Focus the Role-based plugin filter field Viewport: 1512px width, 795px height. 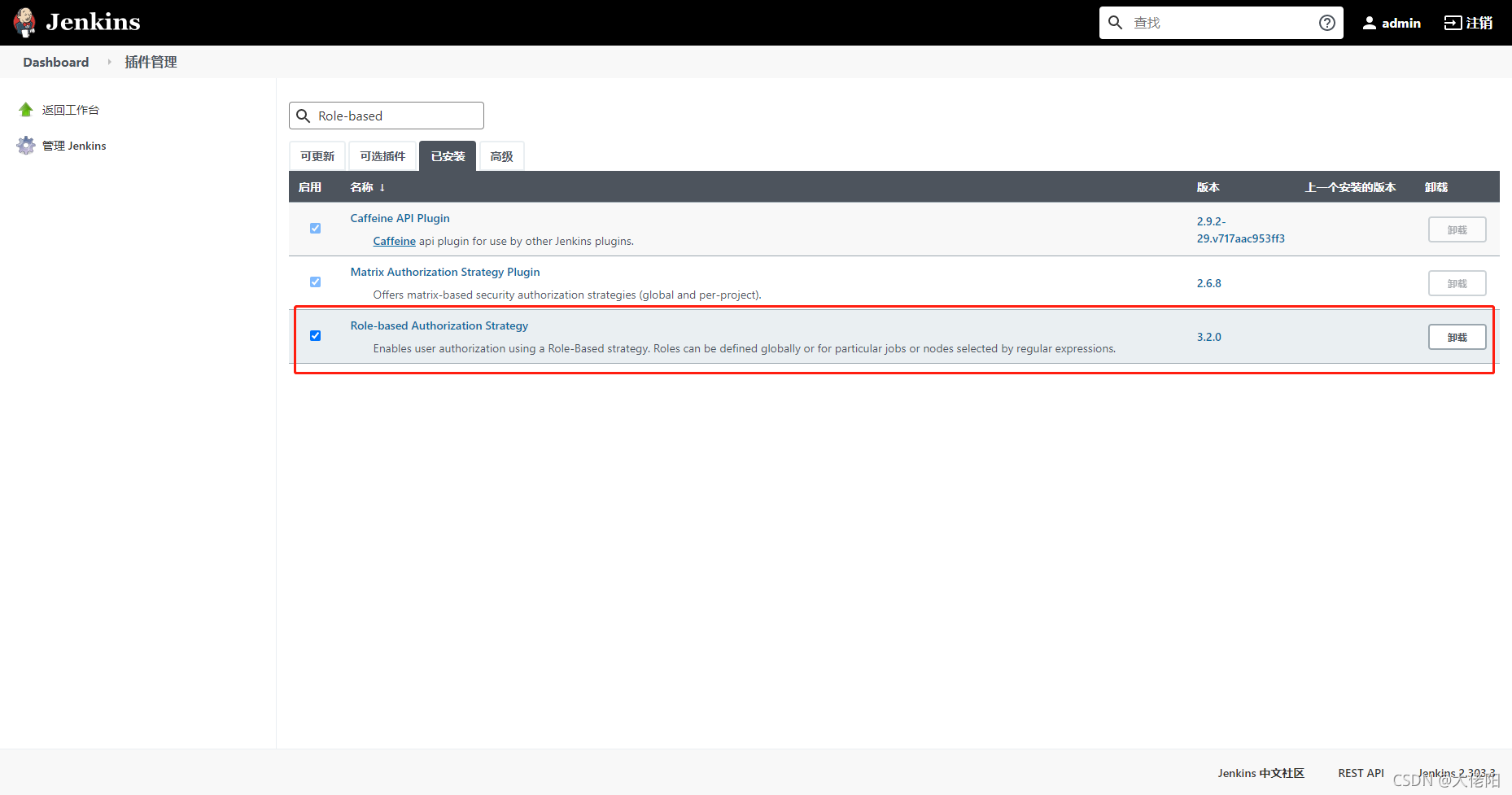(x=387, y=116)
